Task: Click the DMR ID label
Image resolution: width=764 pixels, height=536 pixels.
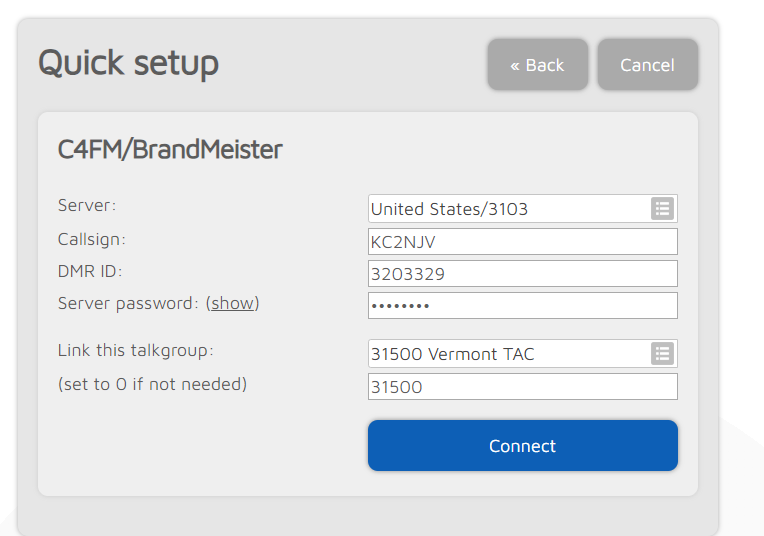Action: coord(90,271)
